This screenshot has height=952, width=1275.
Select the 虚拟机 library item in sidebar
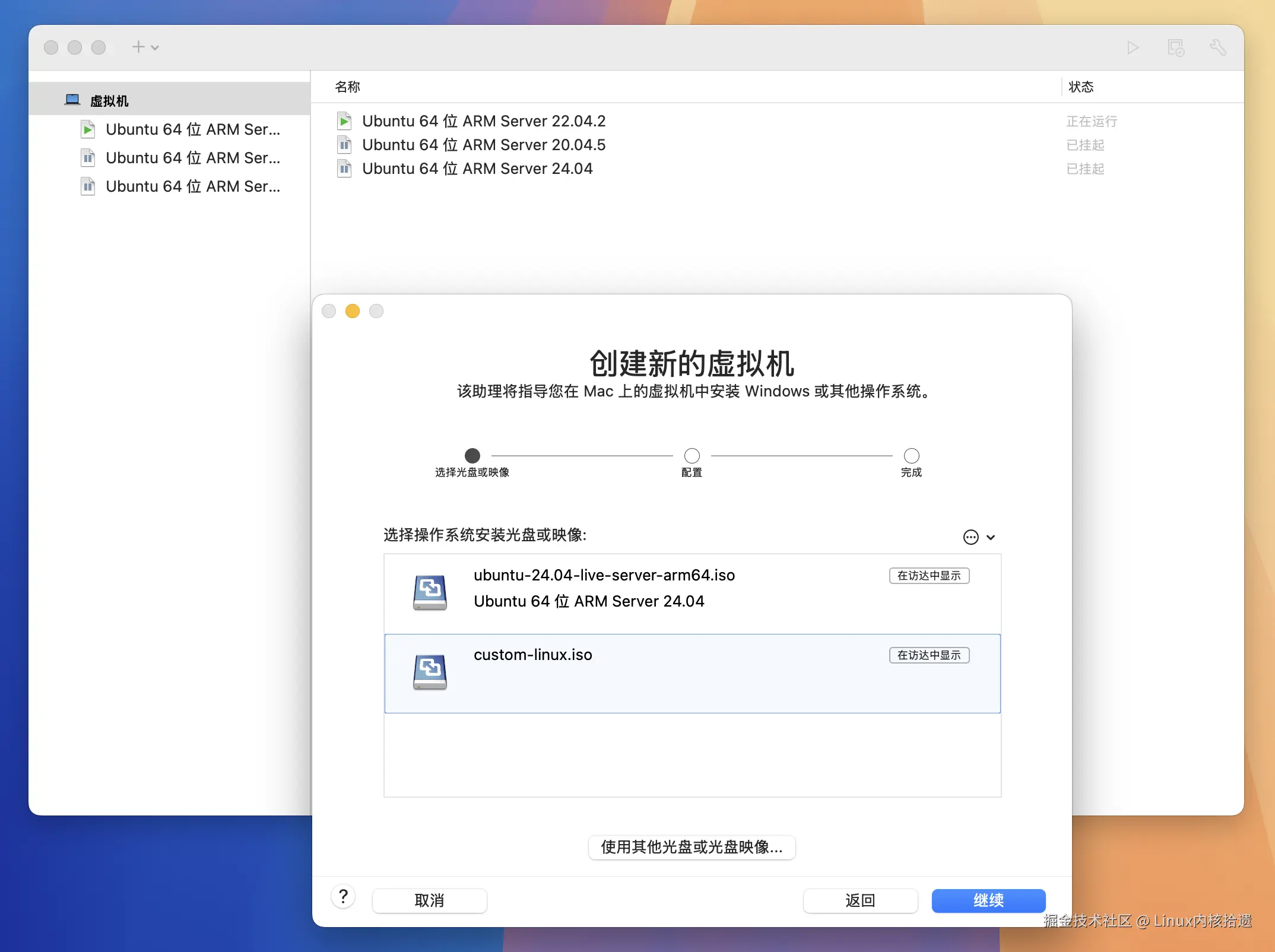click(x=109, y=101)
